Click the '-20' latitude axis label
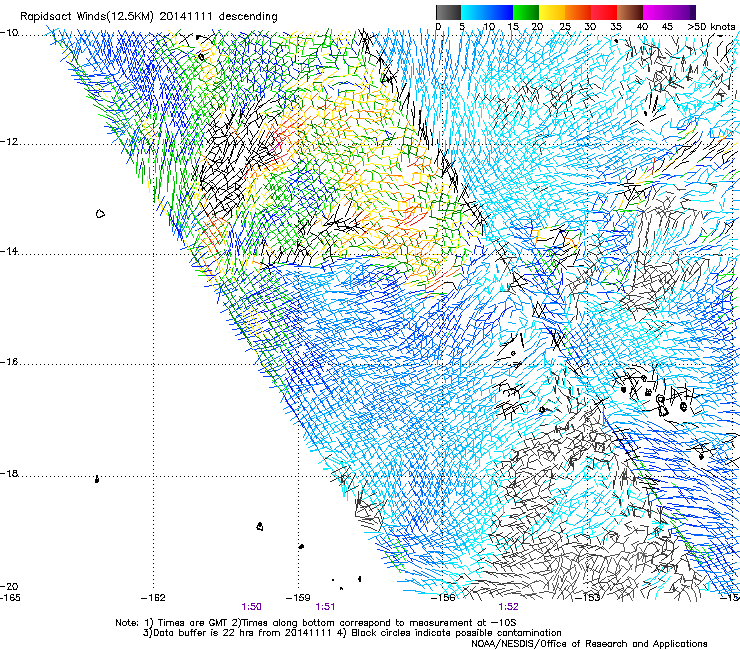The height and width of the screenshot is (650, 740). [9, 586]
